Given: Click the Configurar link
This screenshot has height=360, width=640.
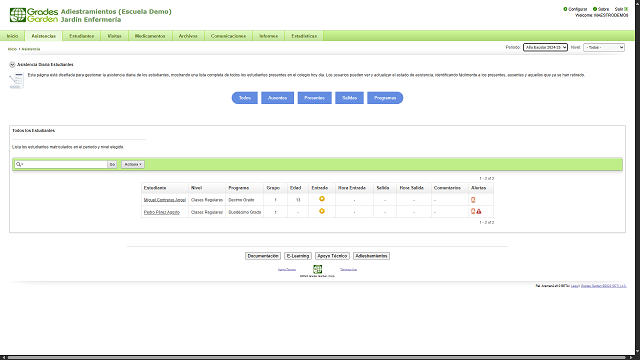Looking at the screenshot, I should click(x=578, y=9).
